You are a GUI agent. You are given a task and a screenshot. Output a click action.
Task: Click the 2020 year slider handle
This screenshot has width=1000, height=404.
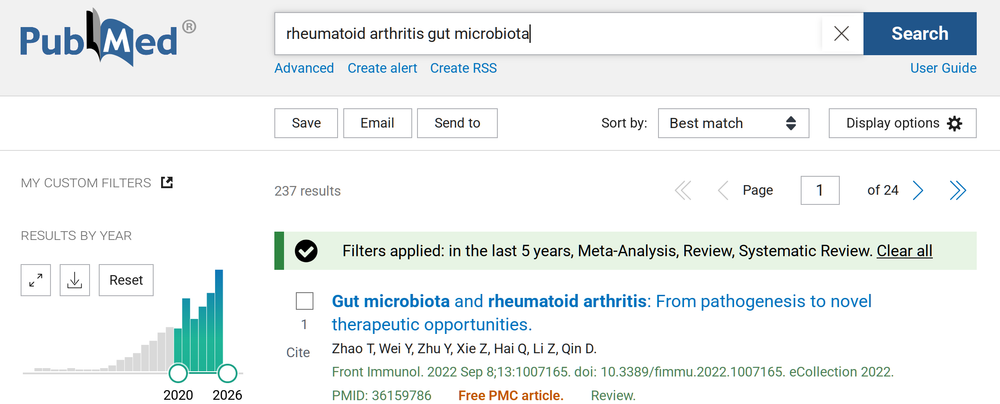point(178,374)
